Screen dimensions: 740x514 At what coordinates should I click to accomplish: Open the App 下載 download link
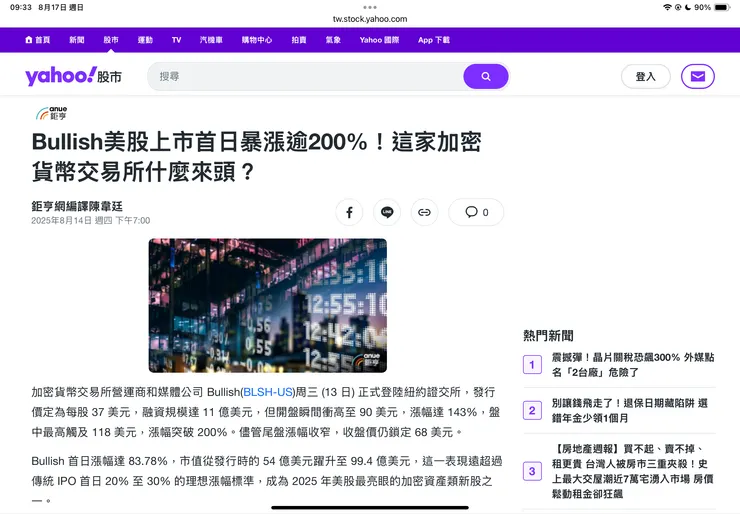(x=434, y=40)
